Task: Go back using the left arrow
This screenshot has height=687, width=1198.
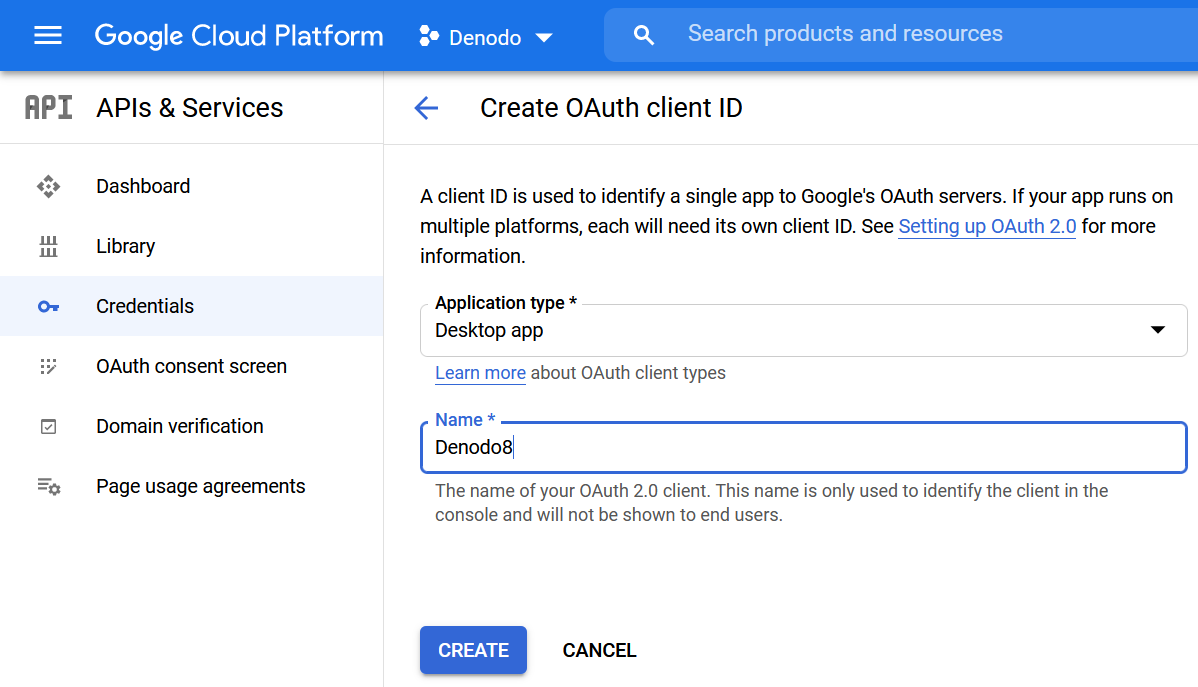Action: click(426, 109)
